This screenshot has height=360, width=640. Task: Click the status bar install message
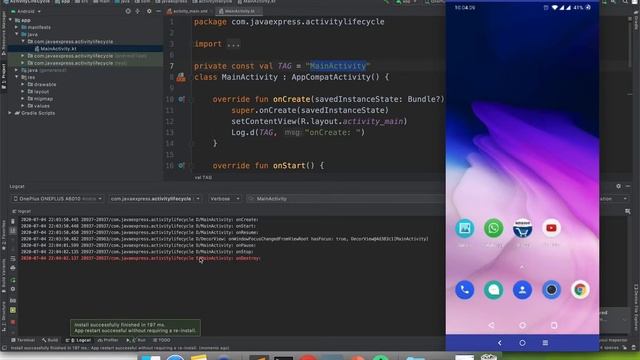click(120, 348)
